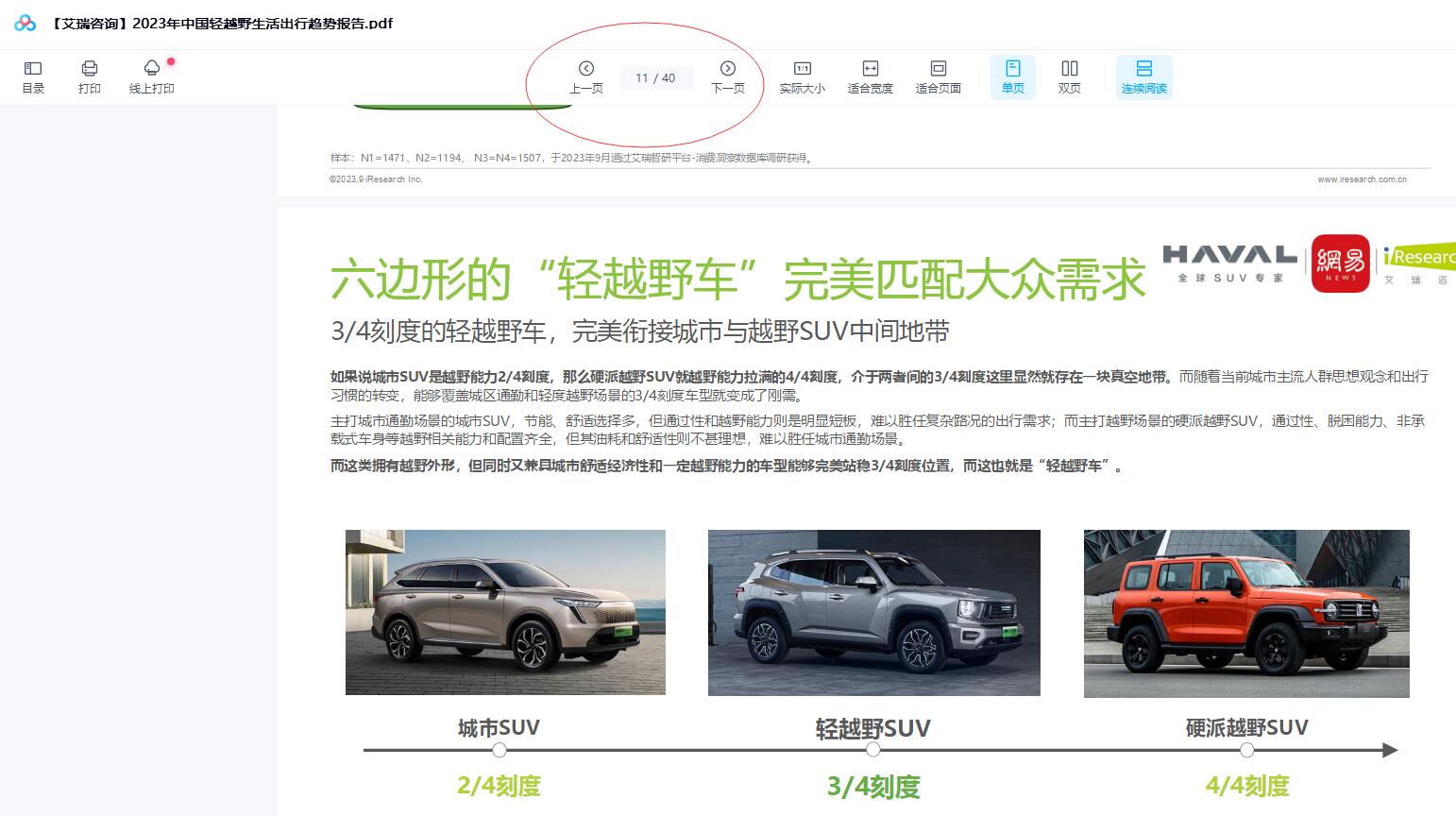Switch to 双页 double page mode
This screenshot has height=816, width=1456.
pos(1069,76)
